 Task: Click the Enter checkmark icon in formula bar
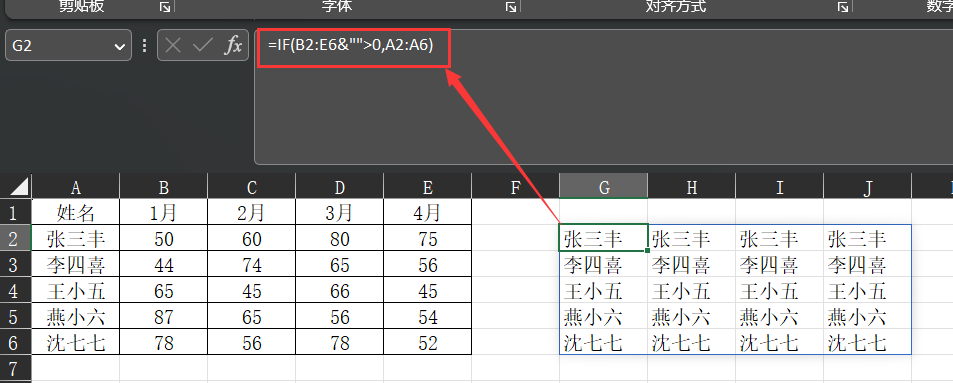coord(202,46)
